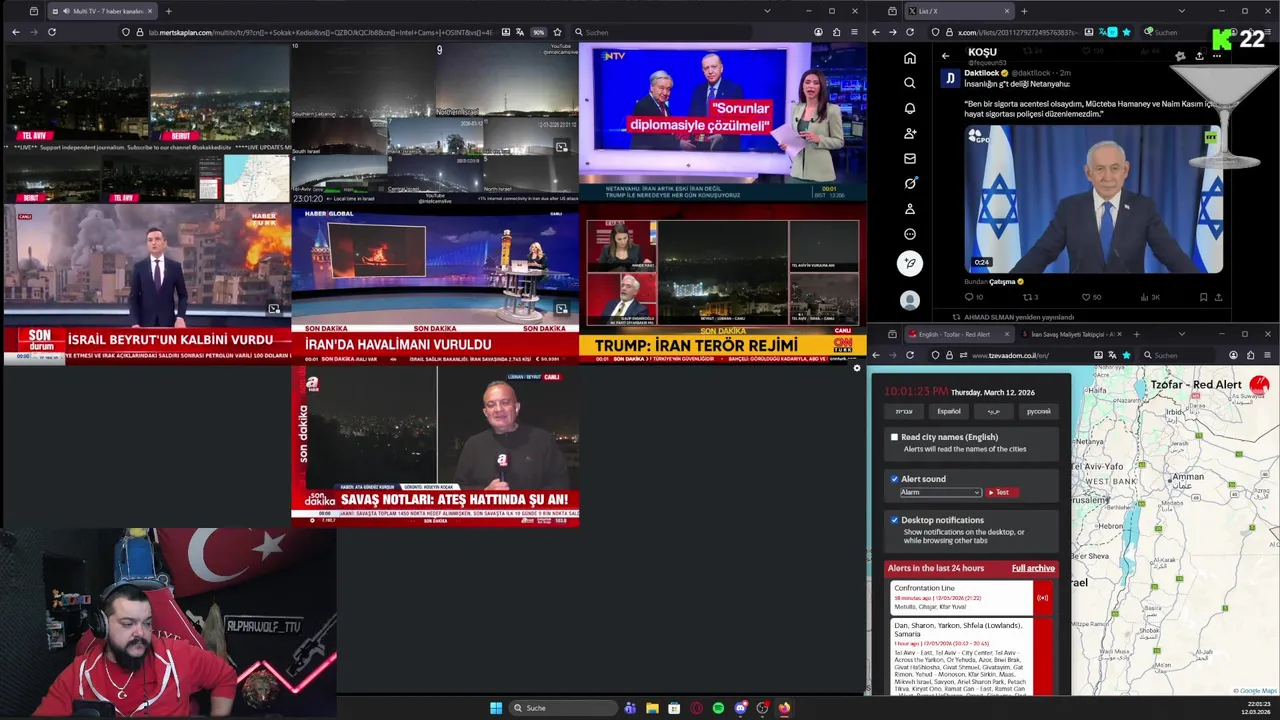
Task: Switch to English - Tzofar - Red Alert tab
Action: [959, 334]
